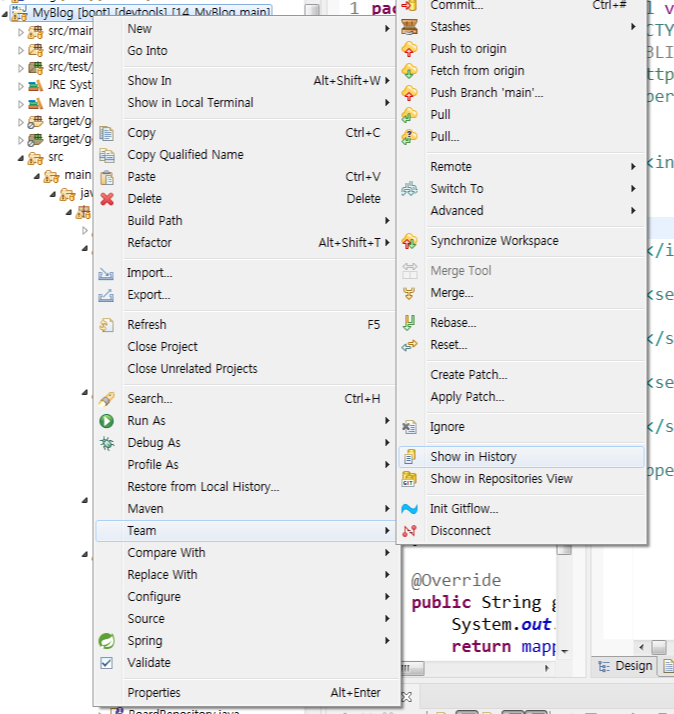
Task: Click the Import icon
Action: (x=106, y=273)
